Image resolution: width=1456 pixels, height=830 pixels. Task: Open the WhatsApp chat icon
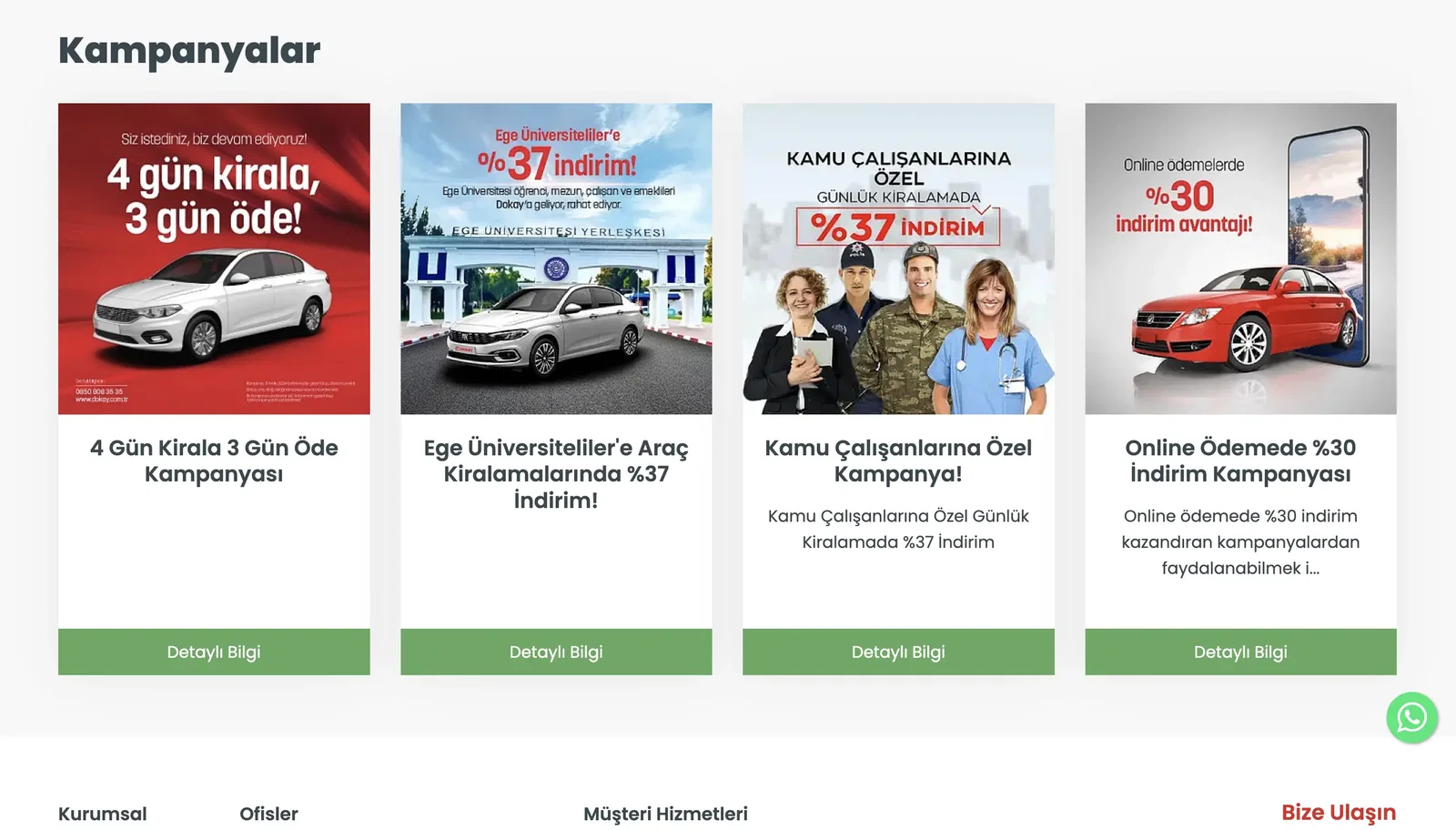pyautogui.click(x=1411, y=718)
